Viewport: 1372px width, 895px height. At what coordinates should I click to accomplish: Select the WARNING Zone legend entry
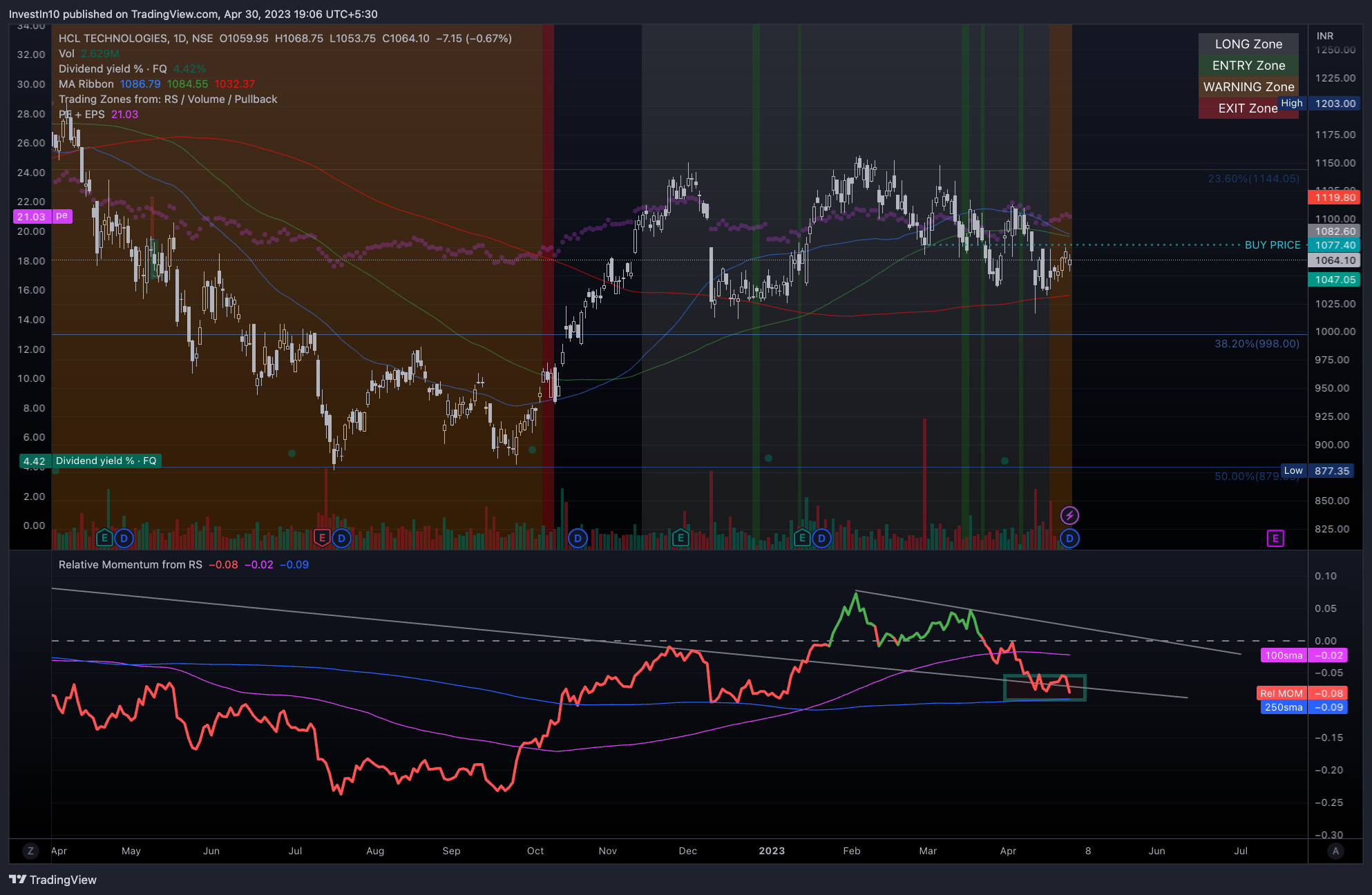click(x=1248, y=87)
